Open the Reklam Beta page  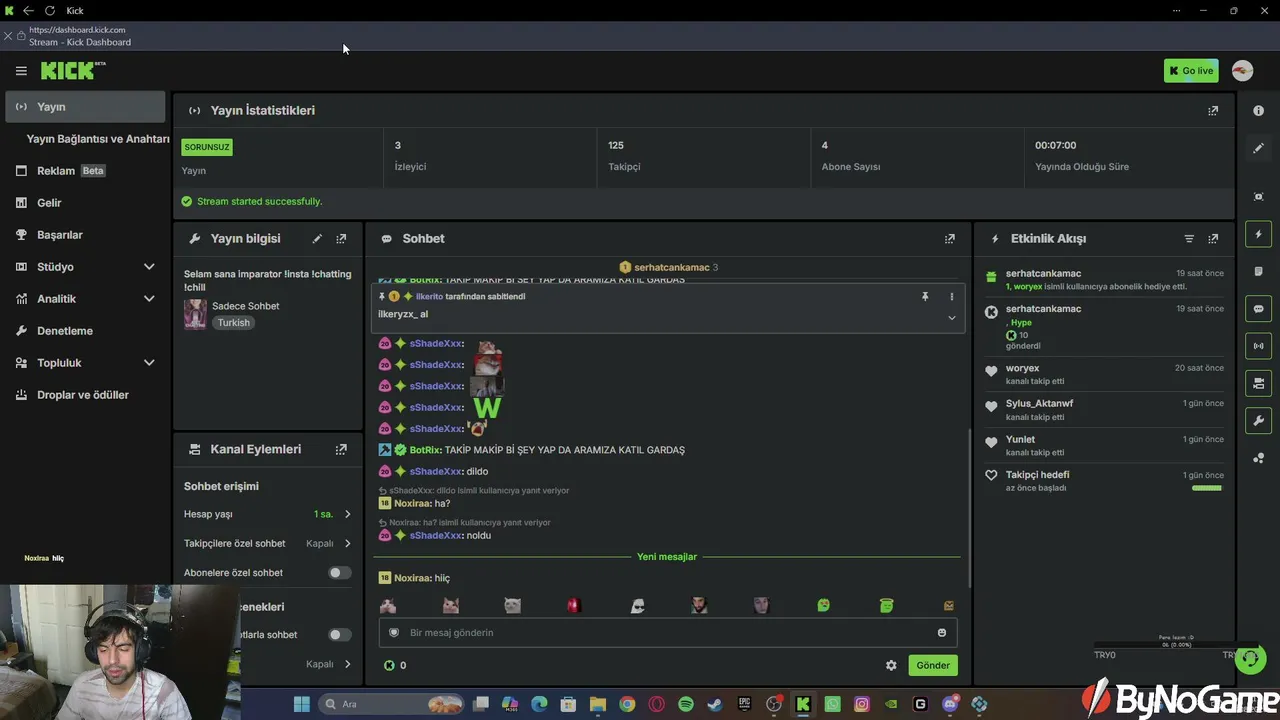click(85, 171)
